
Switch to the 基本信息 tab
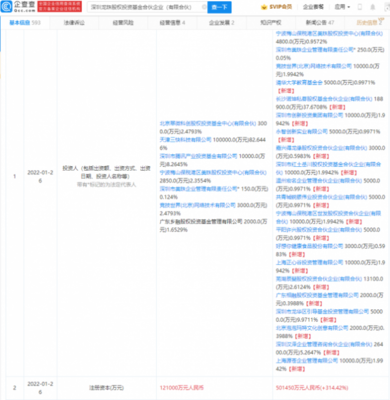pos(25,23)
